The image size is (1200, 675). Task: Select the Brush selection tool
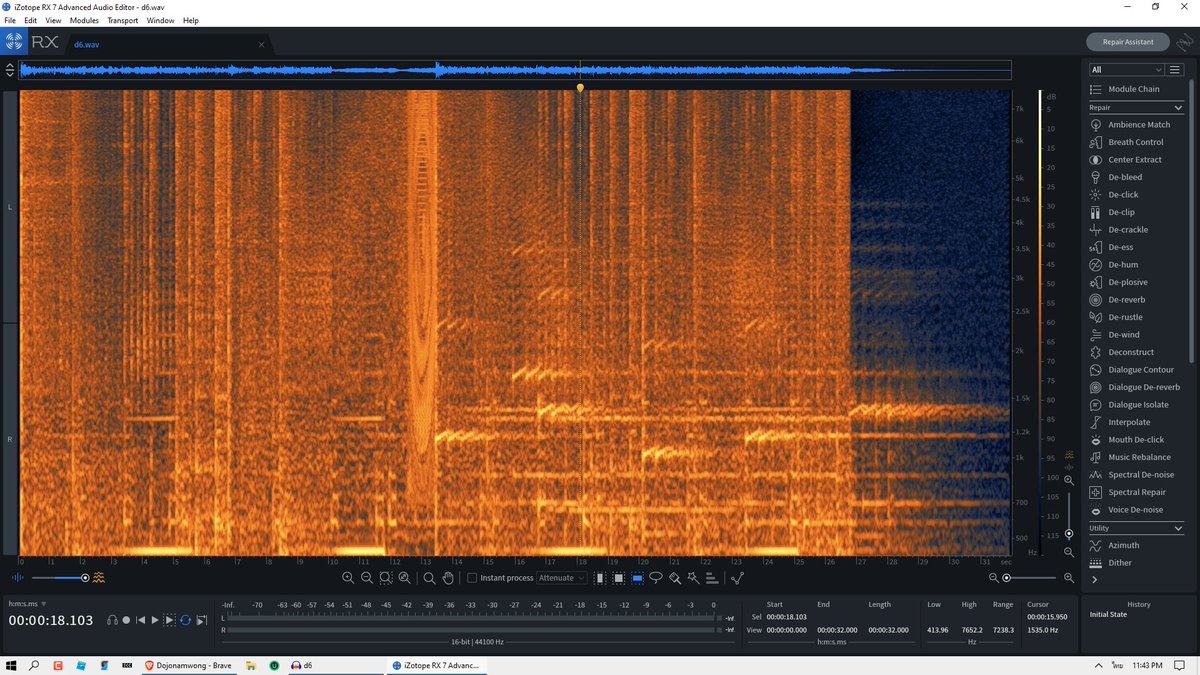(676, 577)
